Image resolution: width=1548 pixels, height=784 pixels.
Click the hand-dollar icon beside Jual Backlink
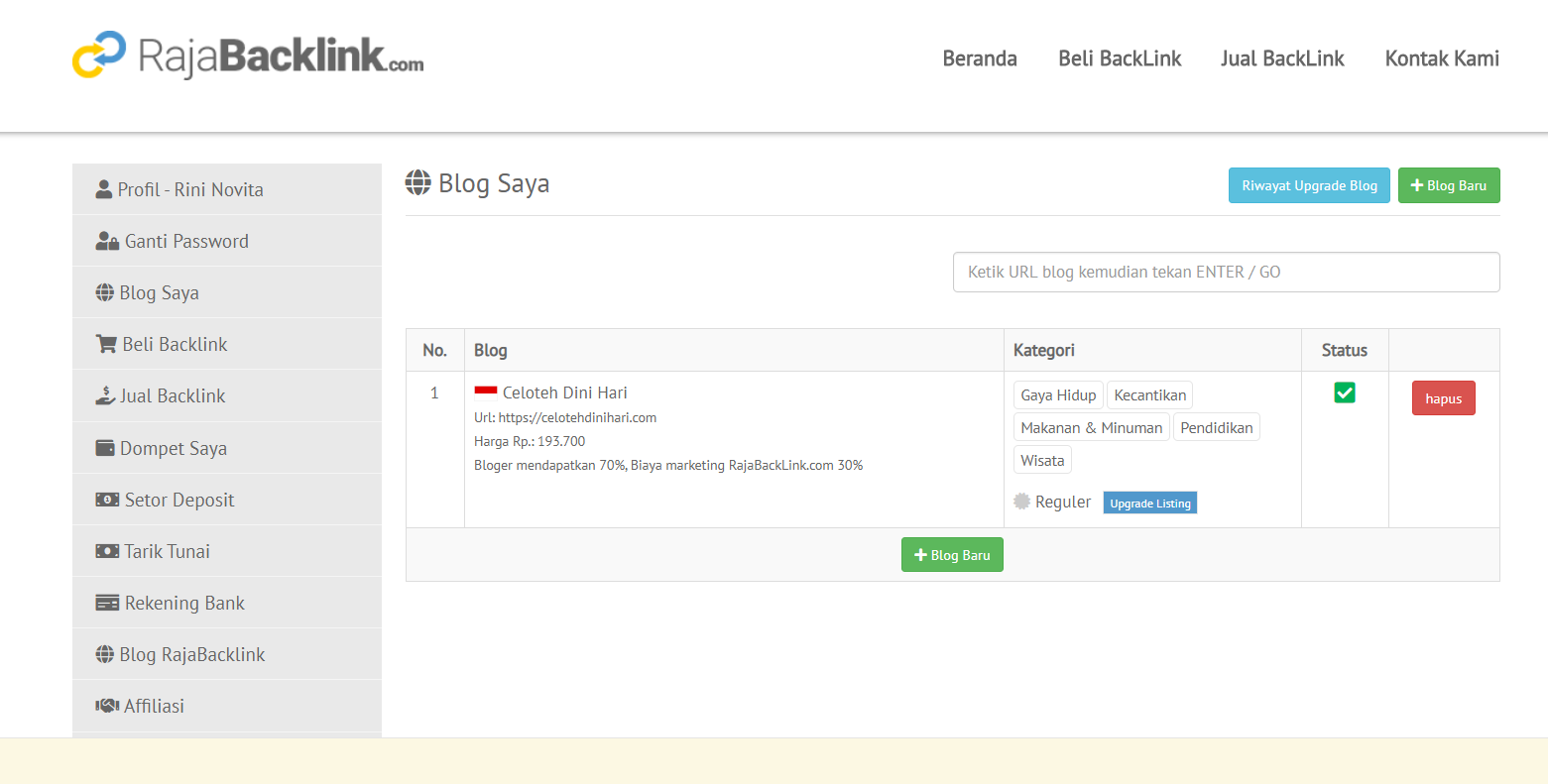(x=105, y=395)
